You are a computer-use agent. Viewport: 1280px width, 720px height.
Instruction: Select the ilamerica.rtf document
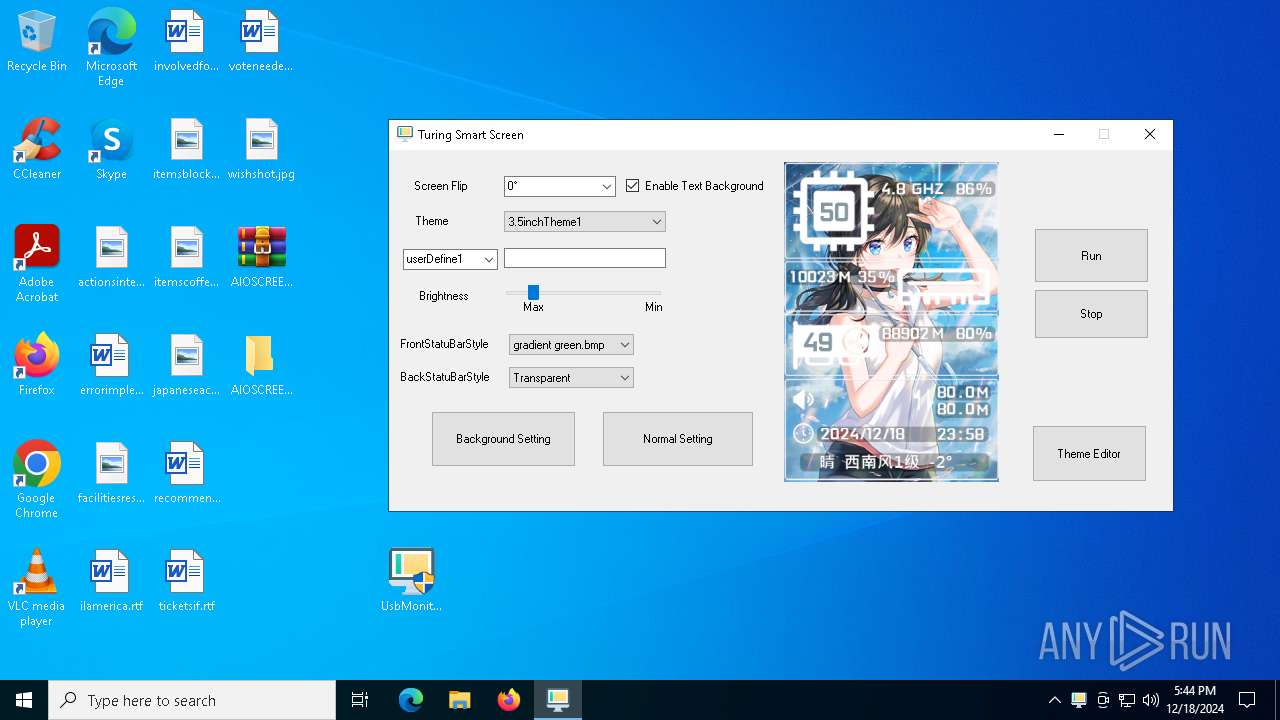(x=111, y=581)
